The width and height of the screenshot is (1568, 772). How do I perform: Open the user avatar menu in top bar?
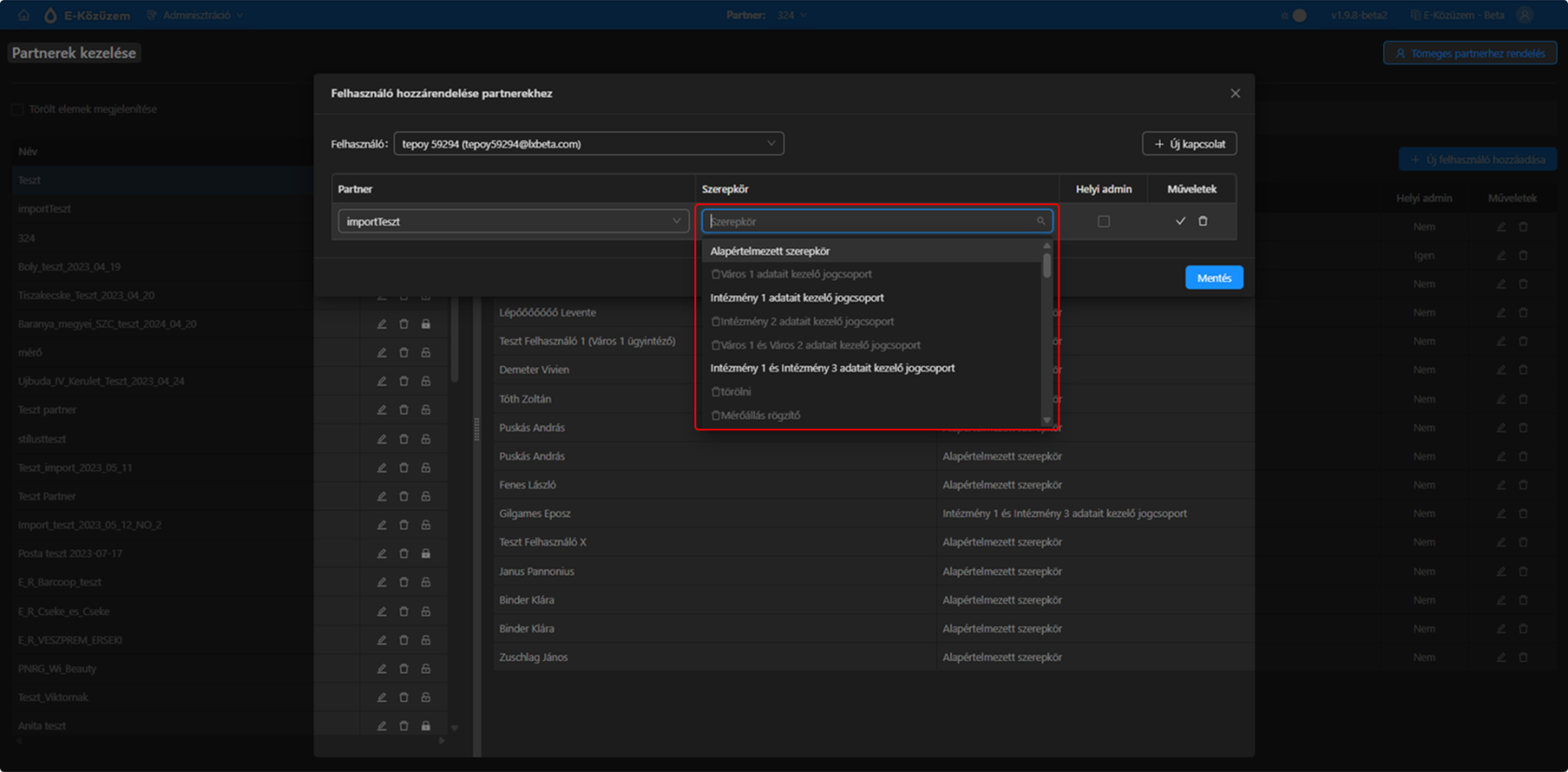click(1525, 15)
